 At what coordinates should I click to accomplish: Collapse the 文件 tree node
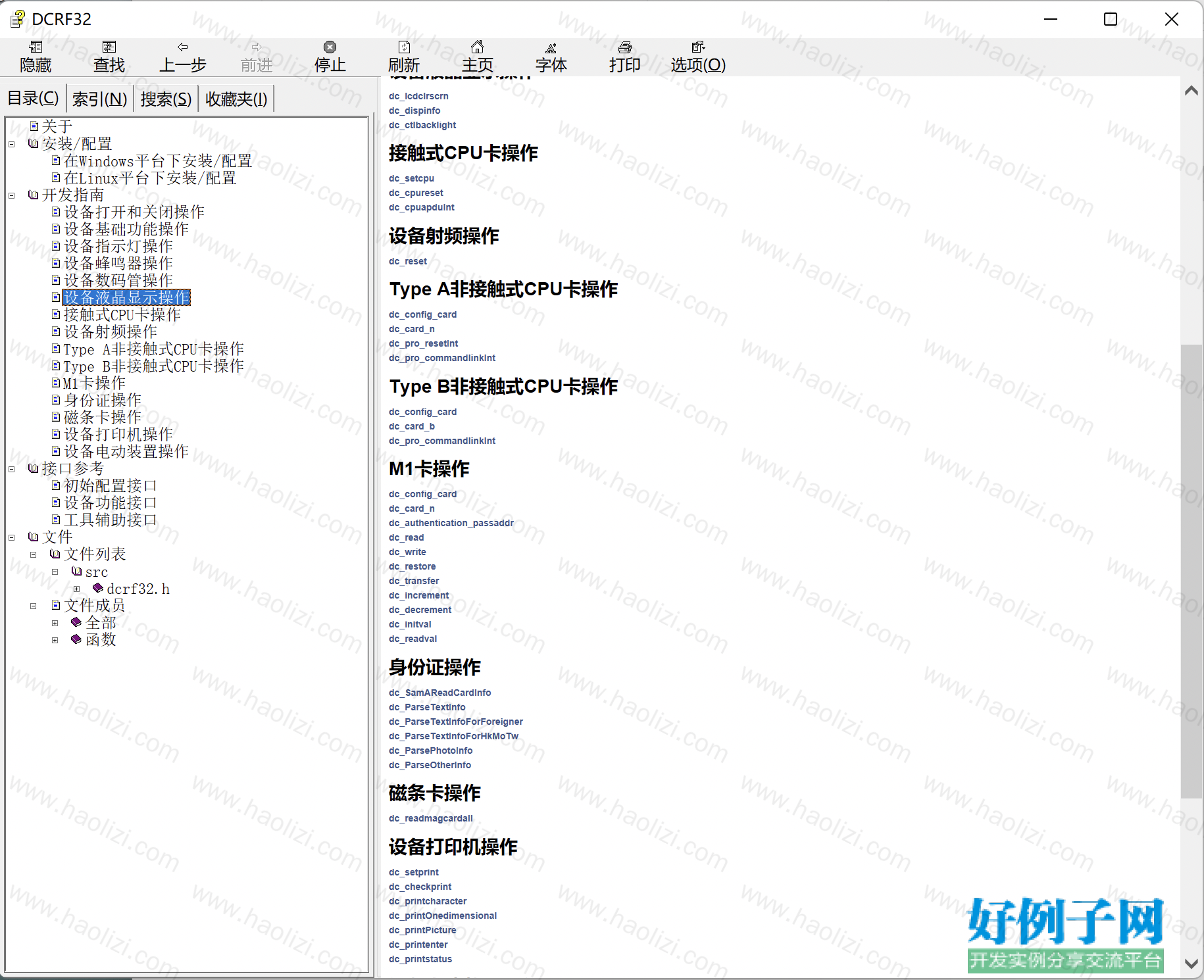tap(11, 537)
